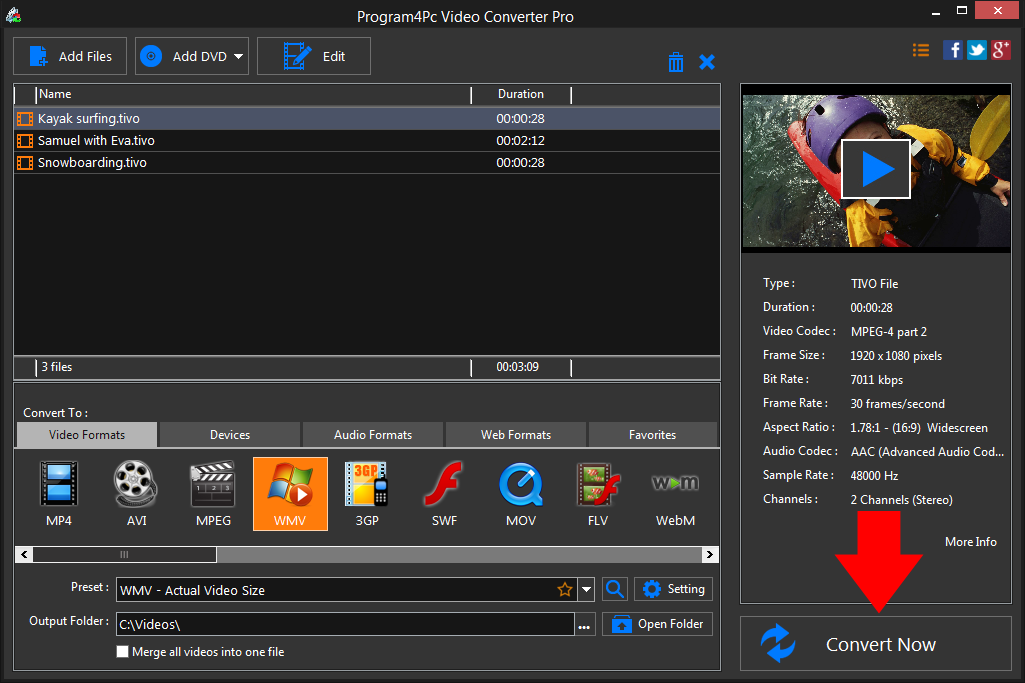Choose the MPEG format icon
1025x683 pixels.
[x=213, y=493]
